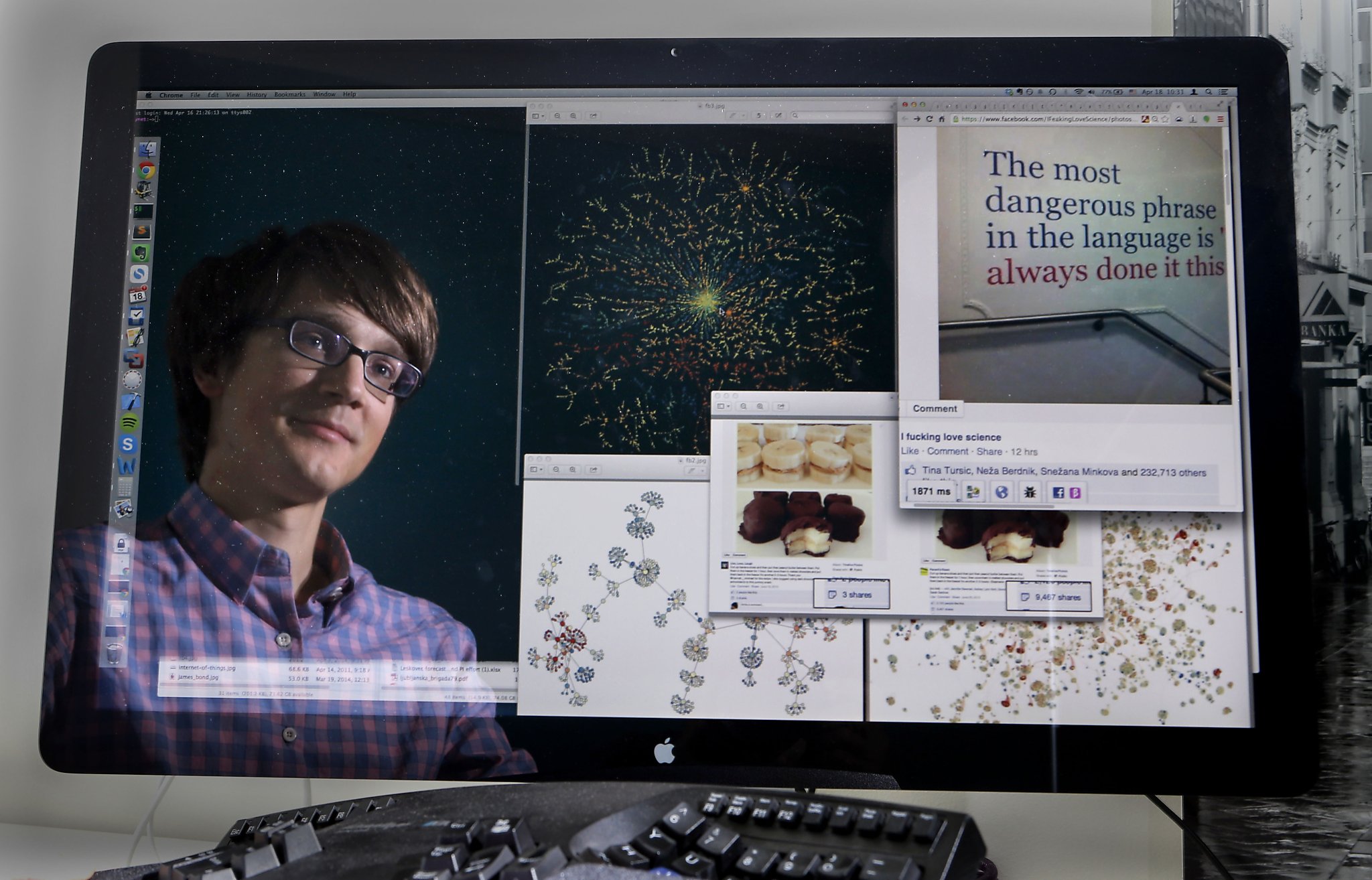
Task: Launch Evernote from the dock
Action: [x=140, y=252]
